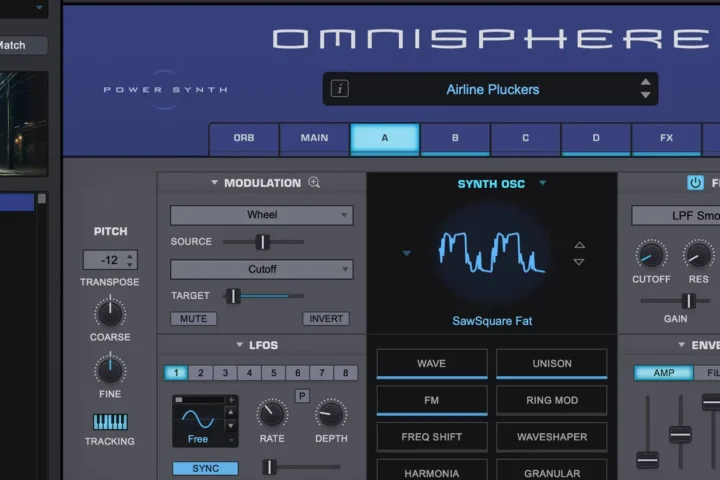Click the Transpose -12 value field
Screen dimensions: 720x480
click(x=110, y=260)
